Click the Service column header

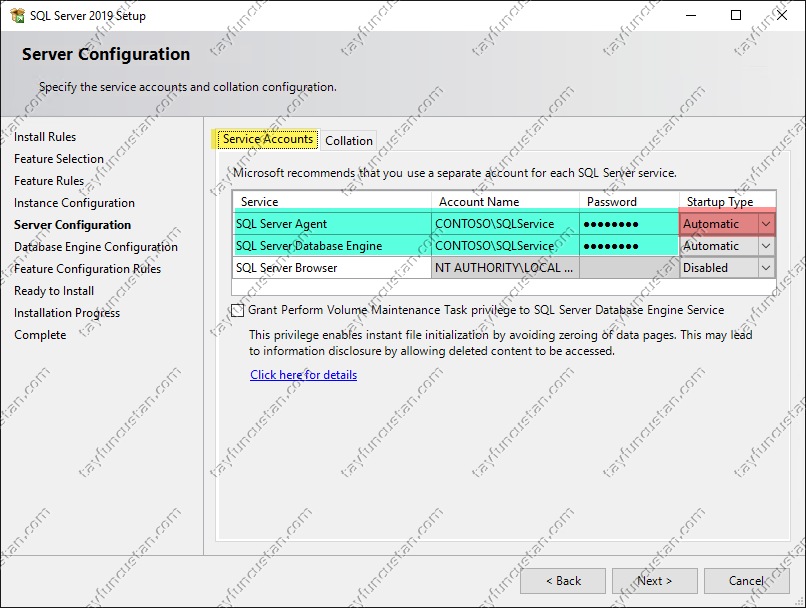coord(332,201)
